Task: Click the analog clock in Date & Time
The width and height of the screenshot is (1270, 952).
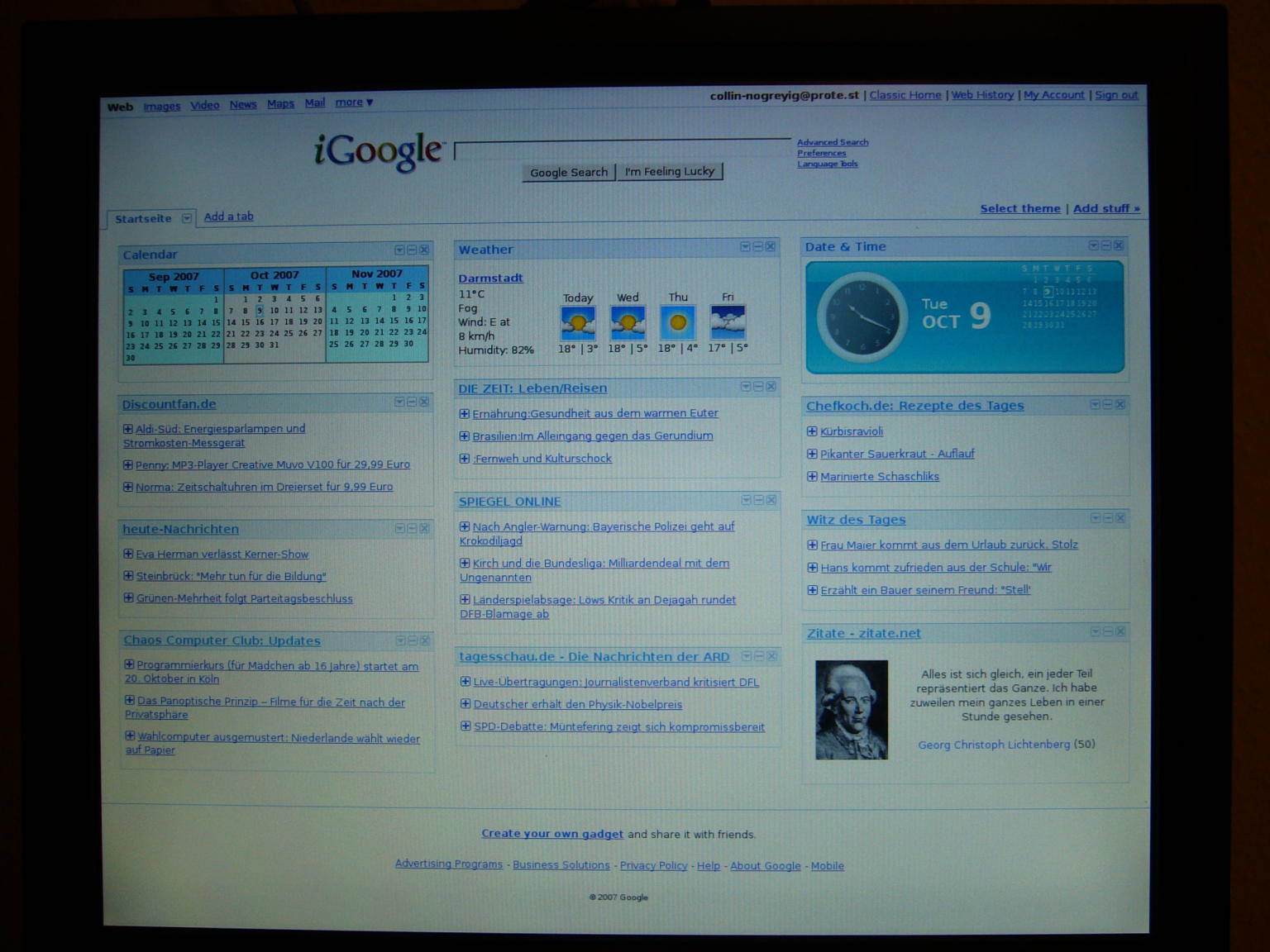Action: tap(862, 318)
